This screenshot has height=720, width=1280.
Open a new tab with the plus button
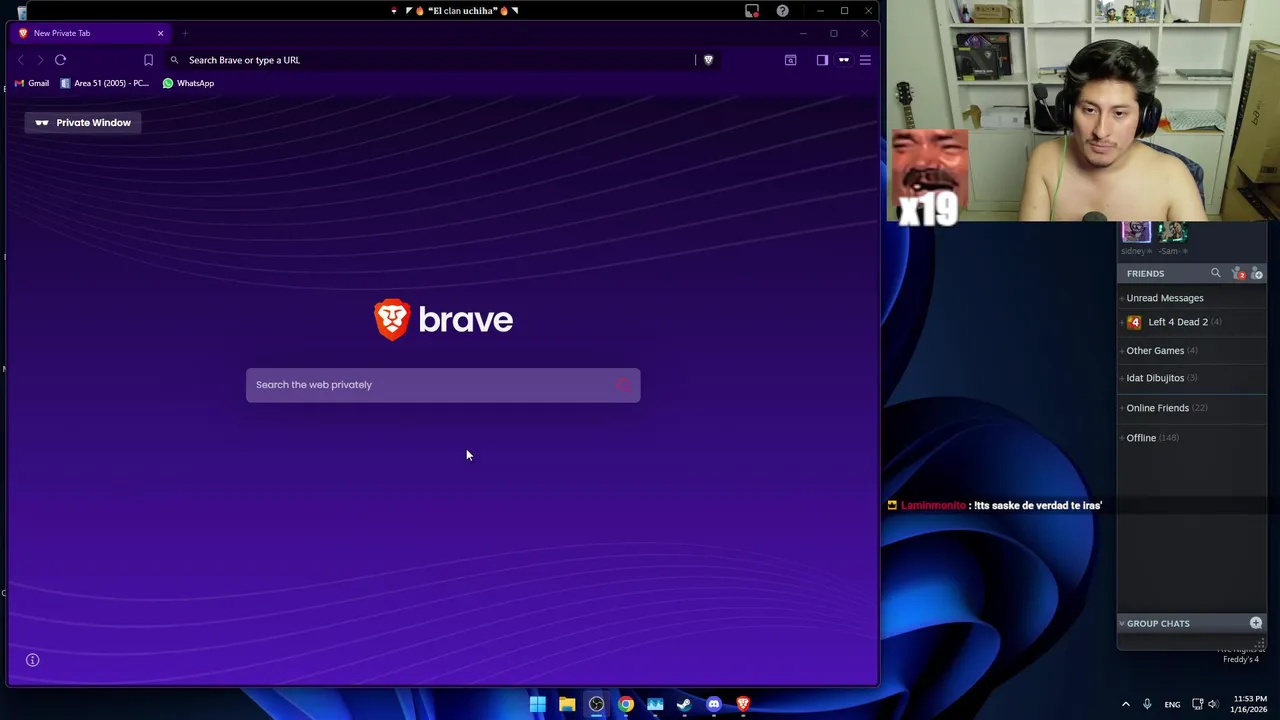(185, 33)
